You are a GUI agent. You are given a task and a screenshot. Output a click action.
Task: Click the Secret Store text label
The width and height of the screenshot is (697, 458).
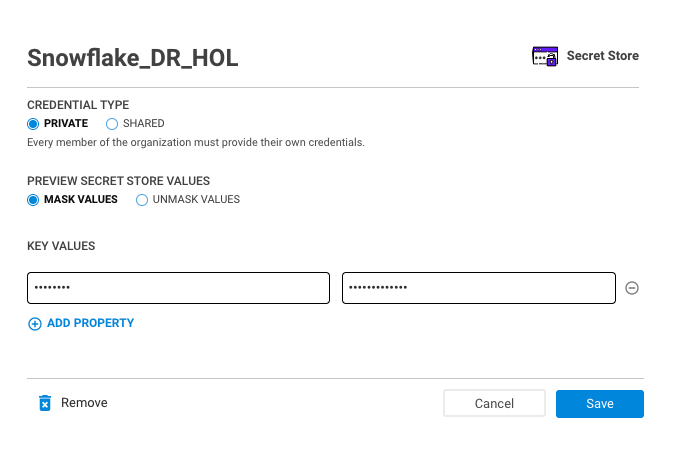coord(602,56)
